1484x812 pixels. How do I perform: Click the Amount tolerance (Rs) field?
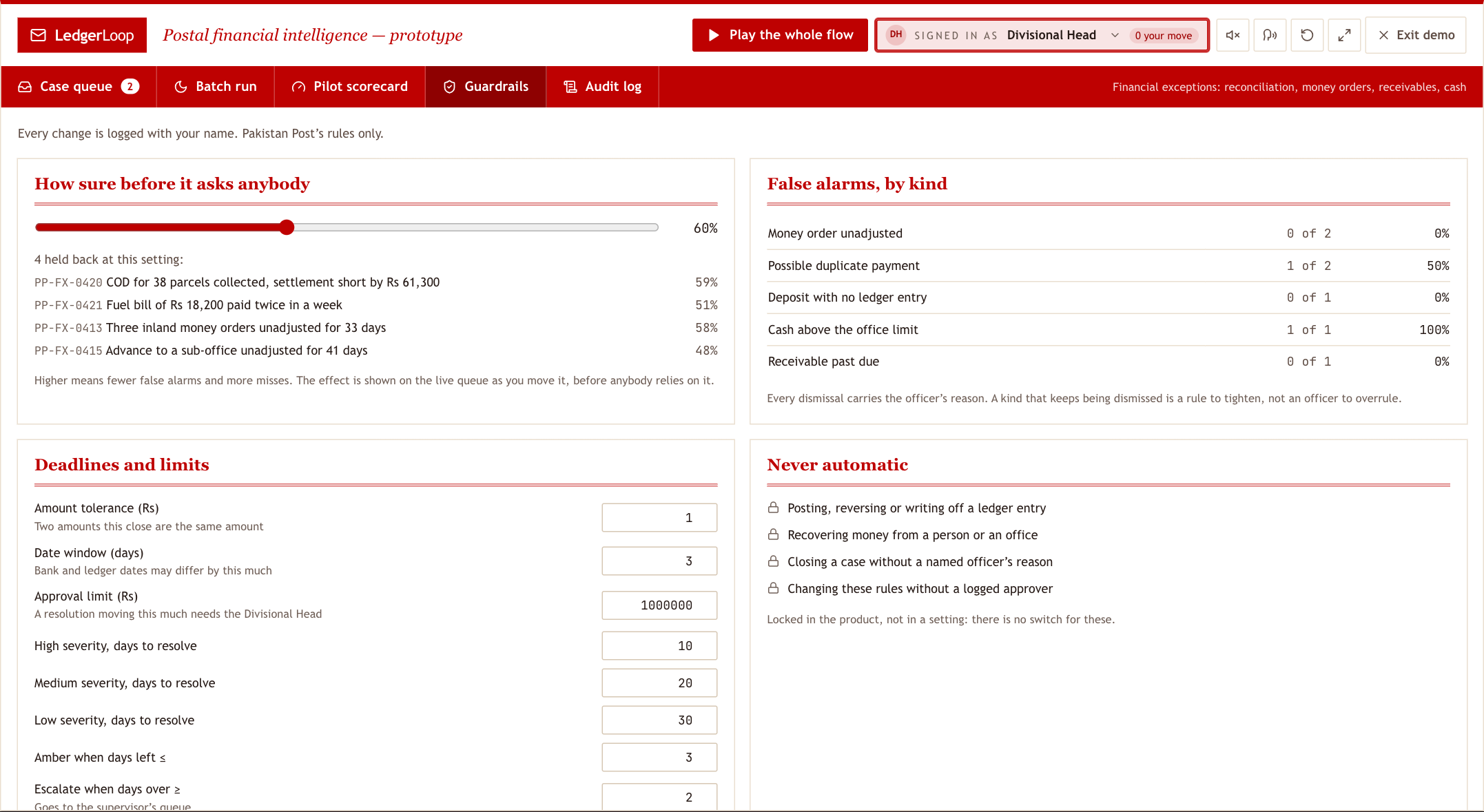tap(659, 518)
